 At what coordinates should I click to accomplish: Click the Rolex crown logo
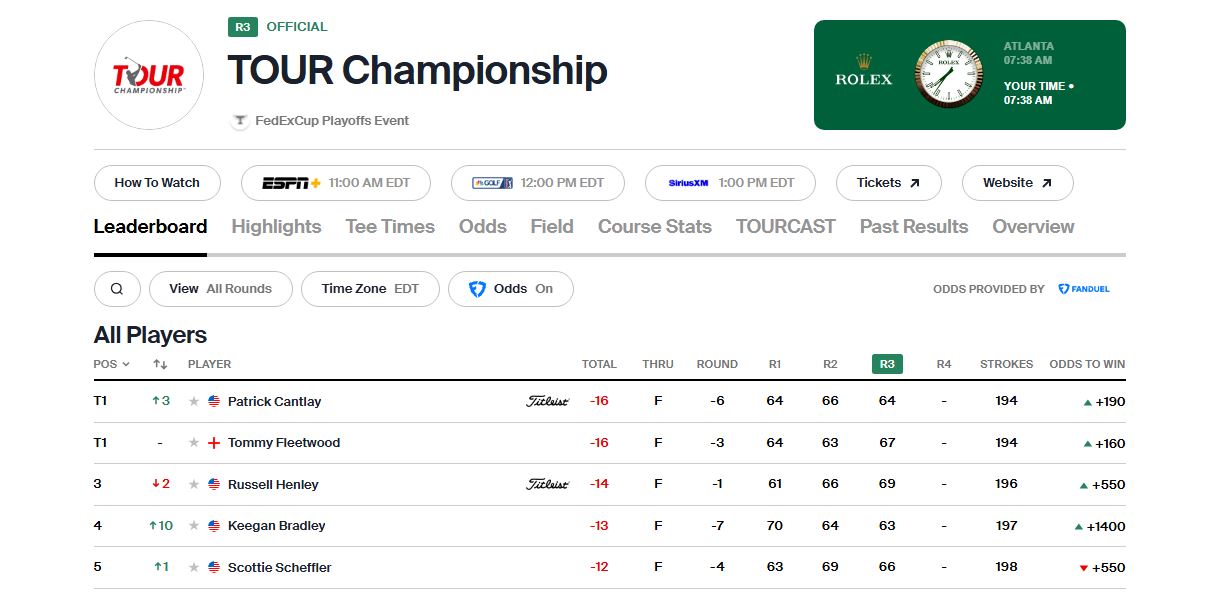863,61
